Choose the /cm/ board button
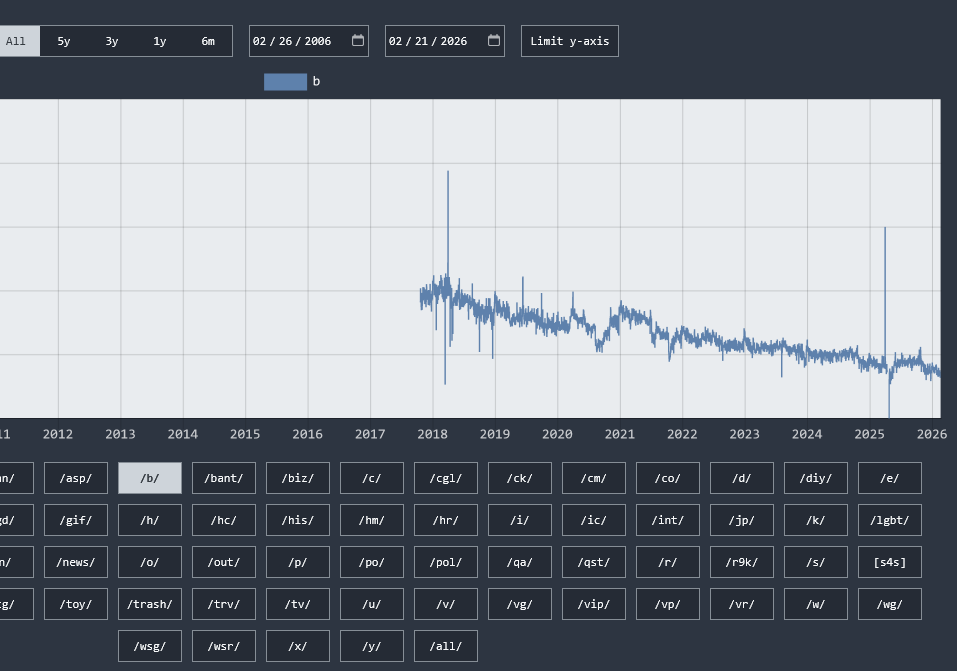 pyautogui.click(x=594, y=478)
